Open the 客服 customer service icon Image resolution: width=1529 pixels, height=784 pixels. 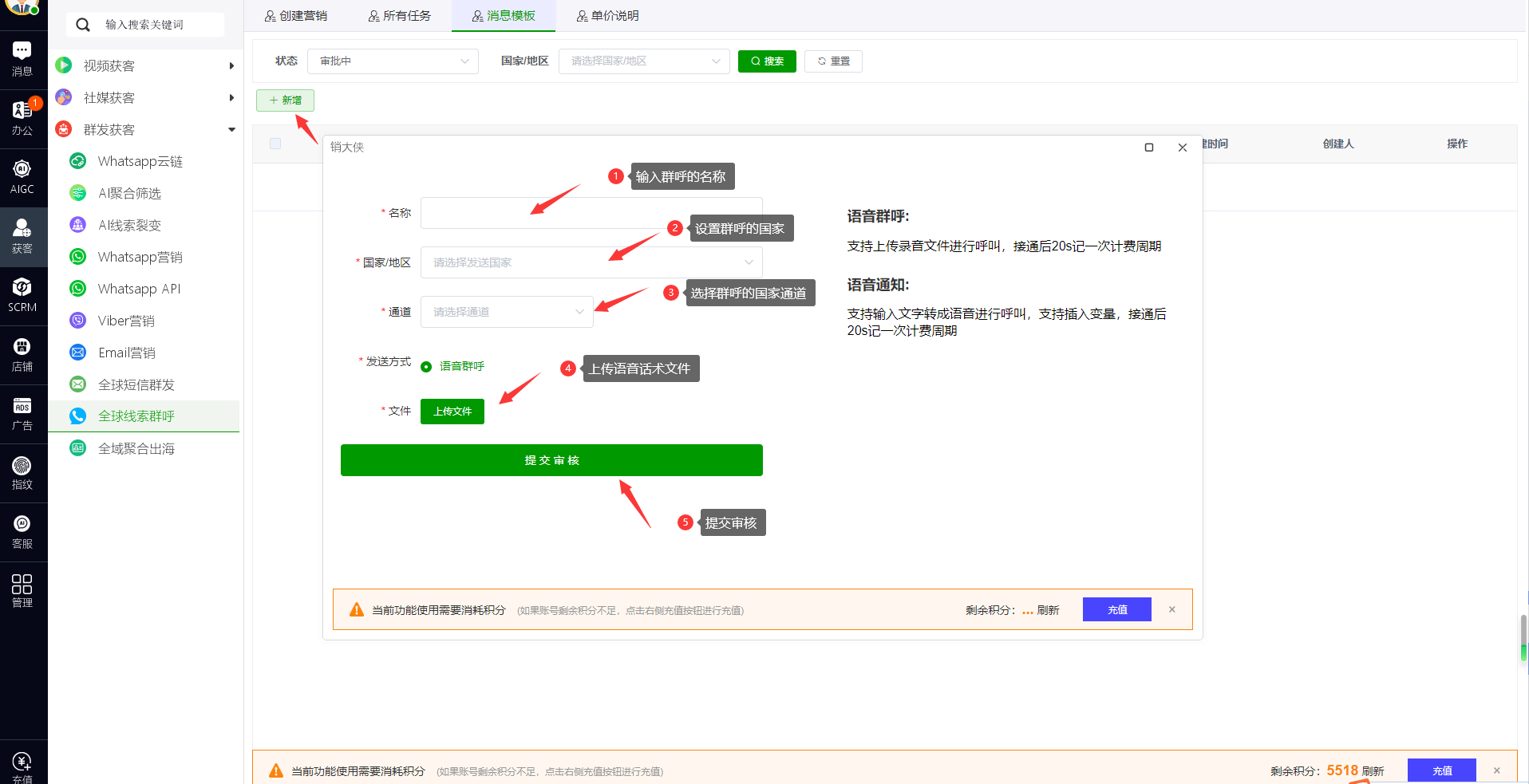point(22,531)
